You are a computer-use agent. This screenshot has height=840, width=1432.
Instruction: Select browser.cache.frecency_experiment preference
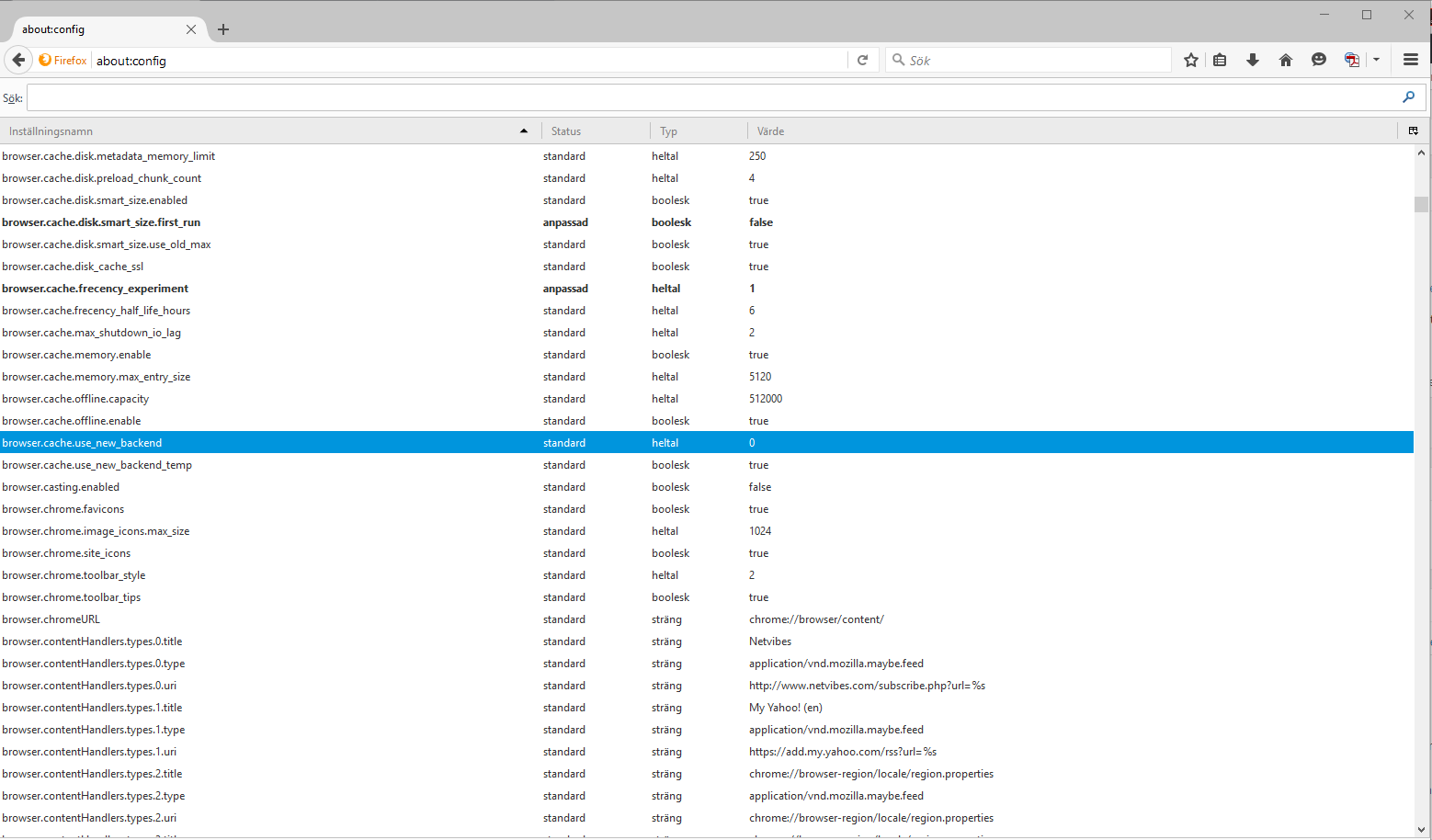tap(707, 289)
